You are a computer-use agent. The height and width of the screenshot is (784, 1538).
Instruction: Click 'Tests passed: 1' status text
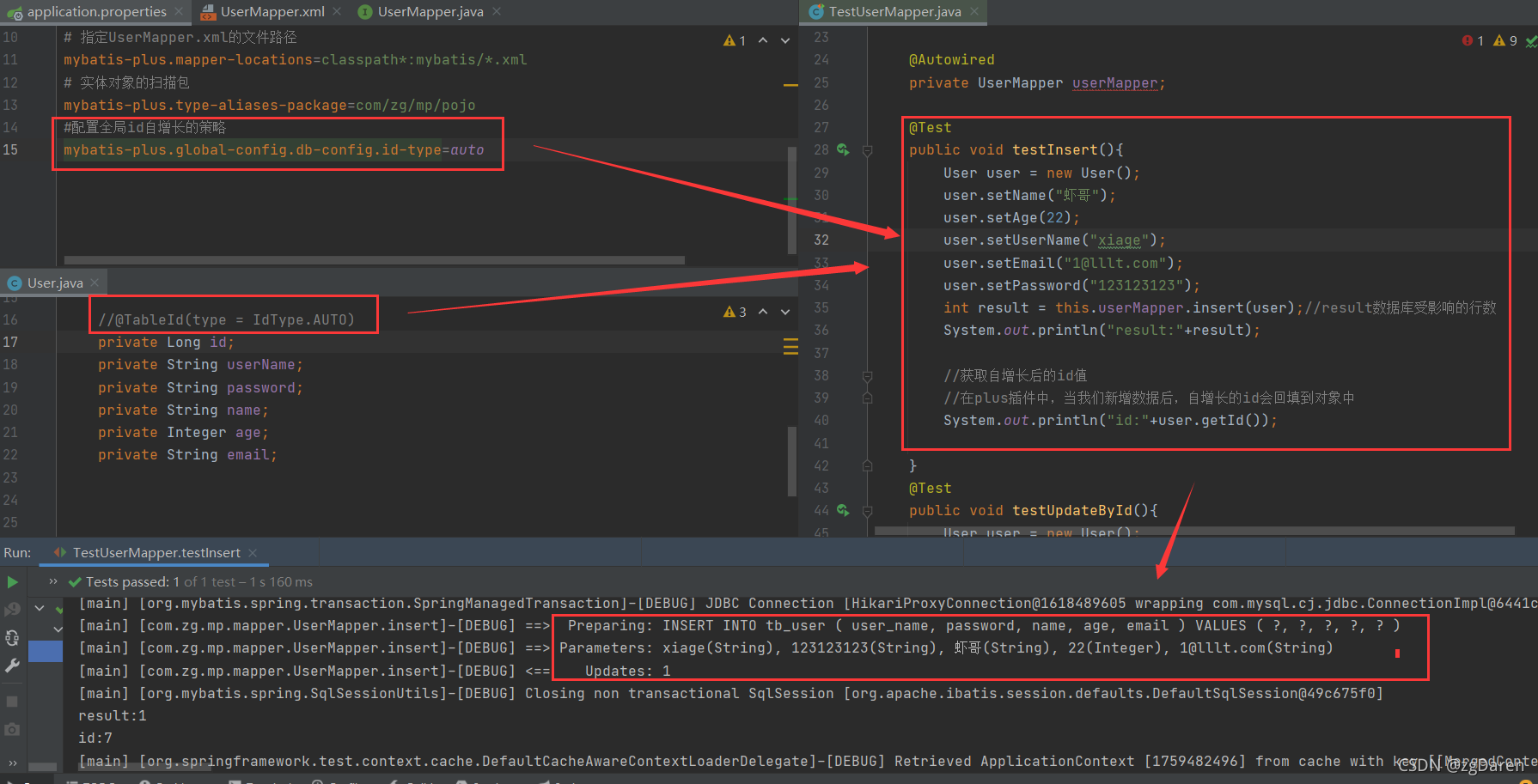[x=133, y=581]
